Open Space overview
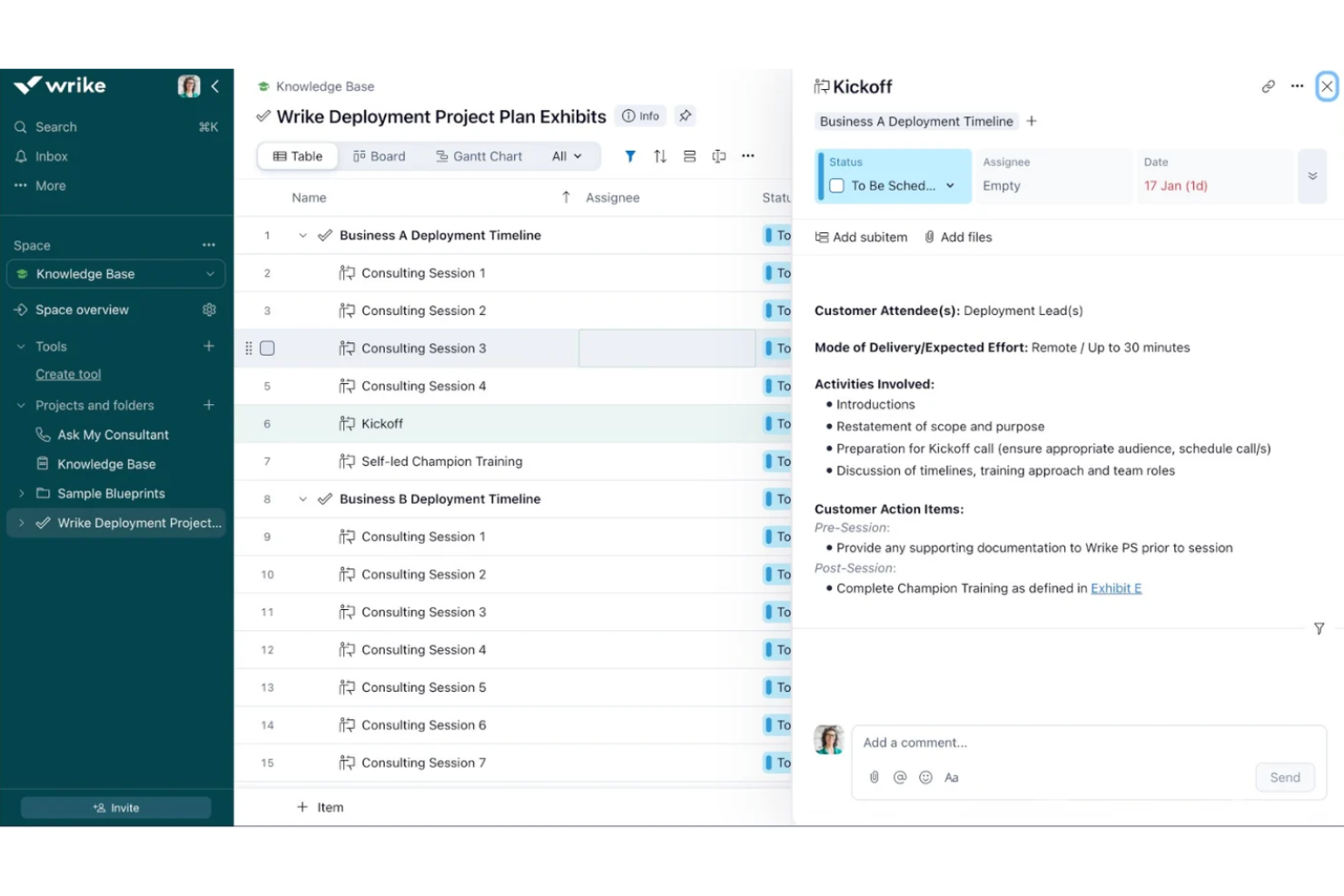The height and width of the screenshot is (896, 1344). click(x=82, y=310)
